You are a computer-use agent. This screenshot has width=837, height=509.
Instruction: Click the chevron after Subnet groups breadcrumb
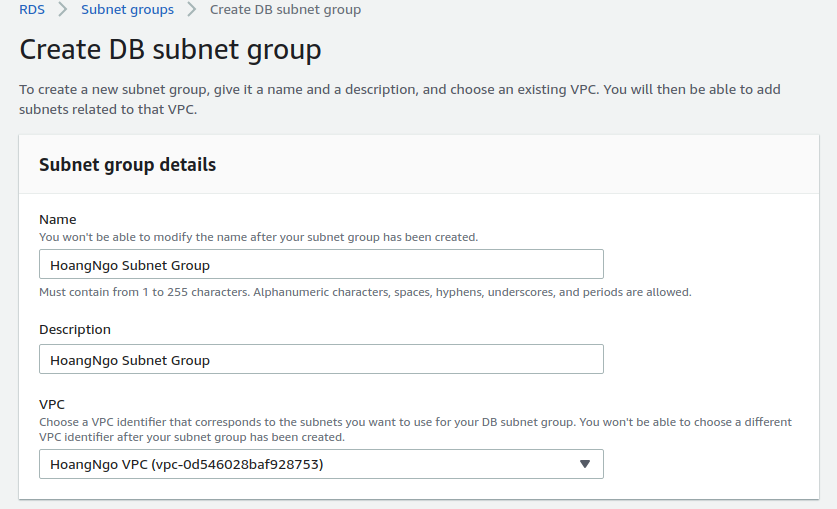coord(192,10)
